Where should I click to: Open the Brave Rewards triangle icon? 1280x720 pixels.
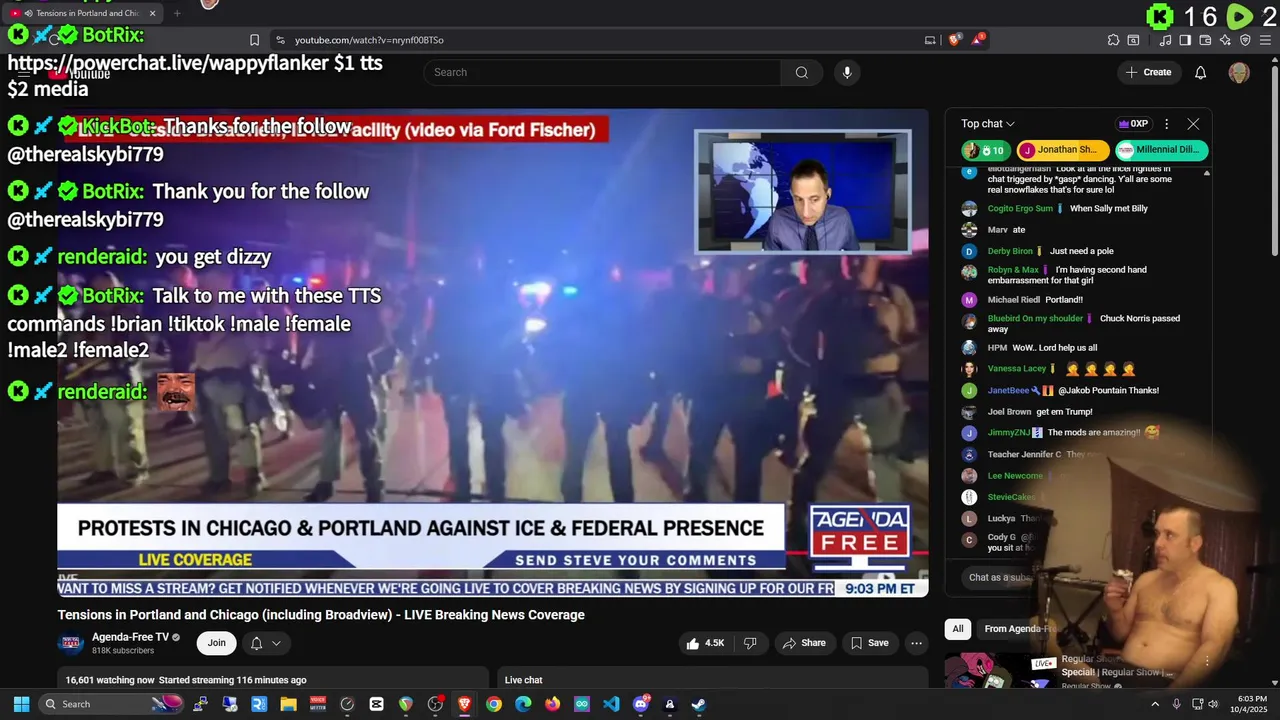click(x=977, y=40)
